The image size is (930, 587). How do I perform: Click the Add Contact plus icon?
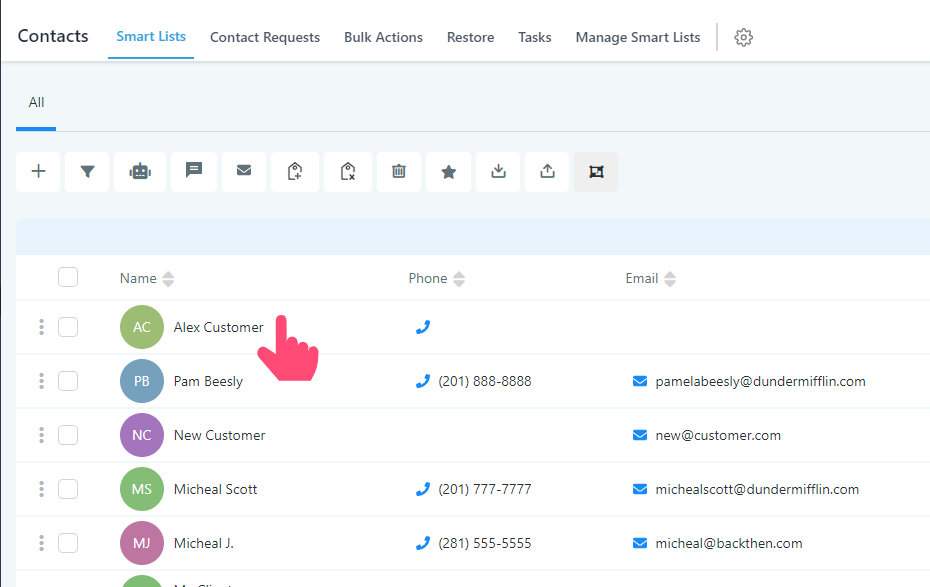(38, 171)
